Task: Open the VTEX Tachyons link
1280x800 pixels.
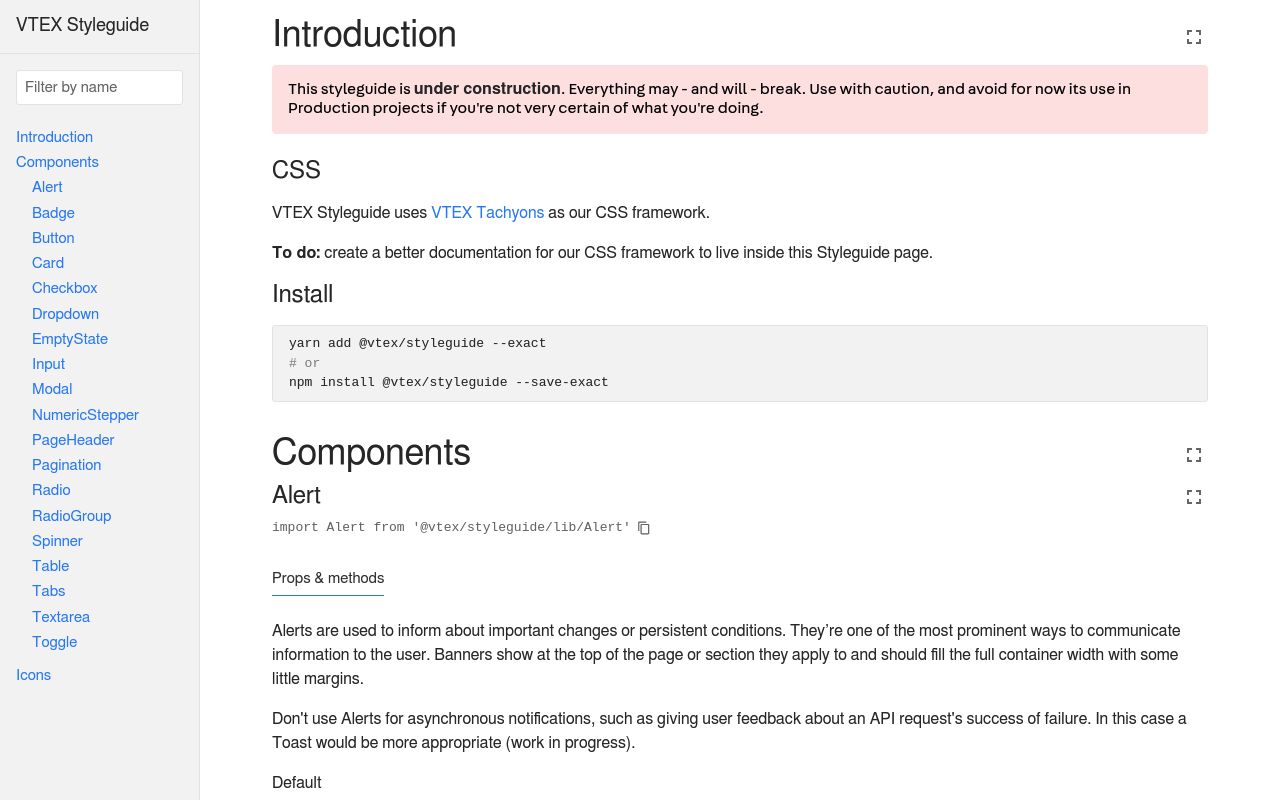Action: (487, 213)
